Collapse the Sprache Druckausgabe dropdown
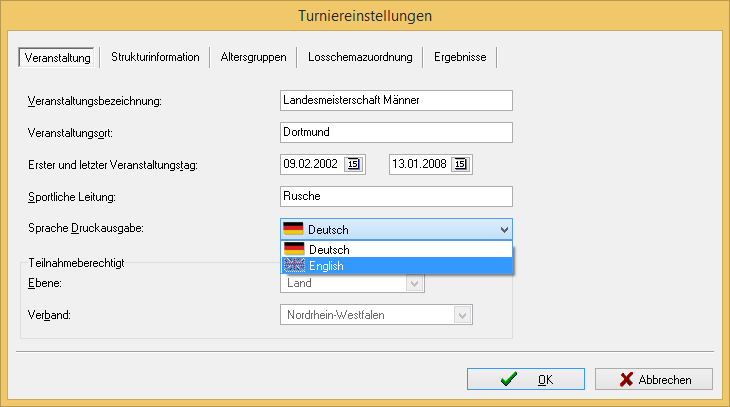Screen dimensions: 730x407 tap(502, 230)
